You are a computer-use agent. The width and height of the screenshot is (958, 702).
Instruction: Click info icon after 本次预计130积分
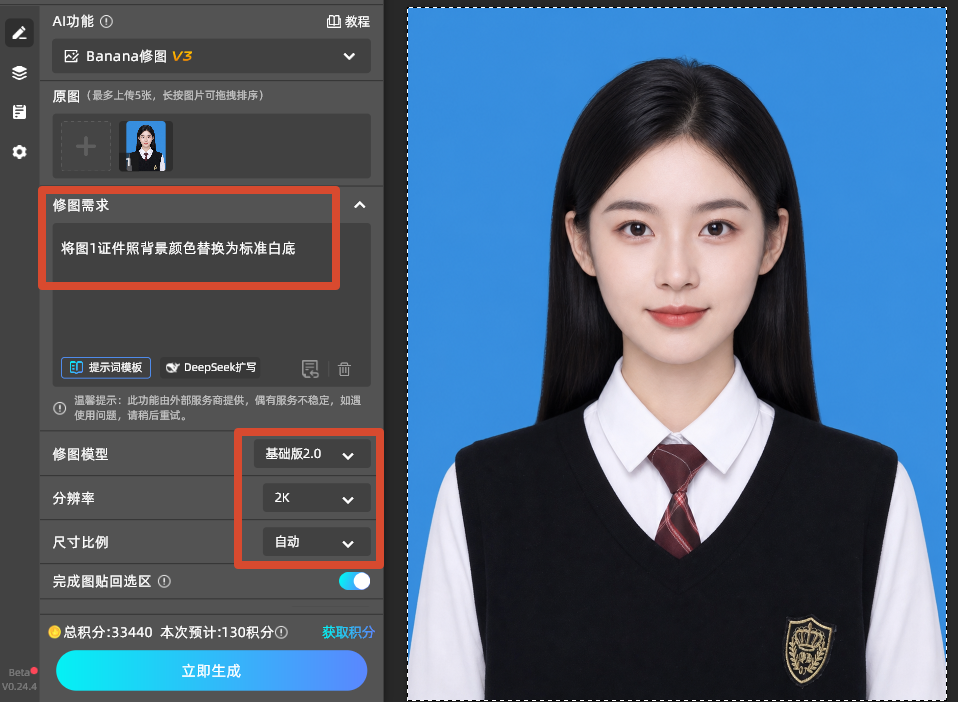(x=282, y=632)
